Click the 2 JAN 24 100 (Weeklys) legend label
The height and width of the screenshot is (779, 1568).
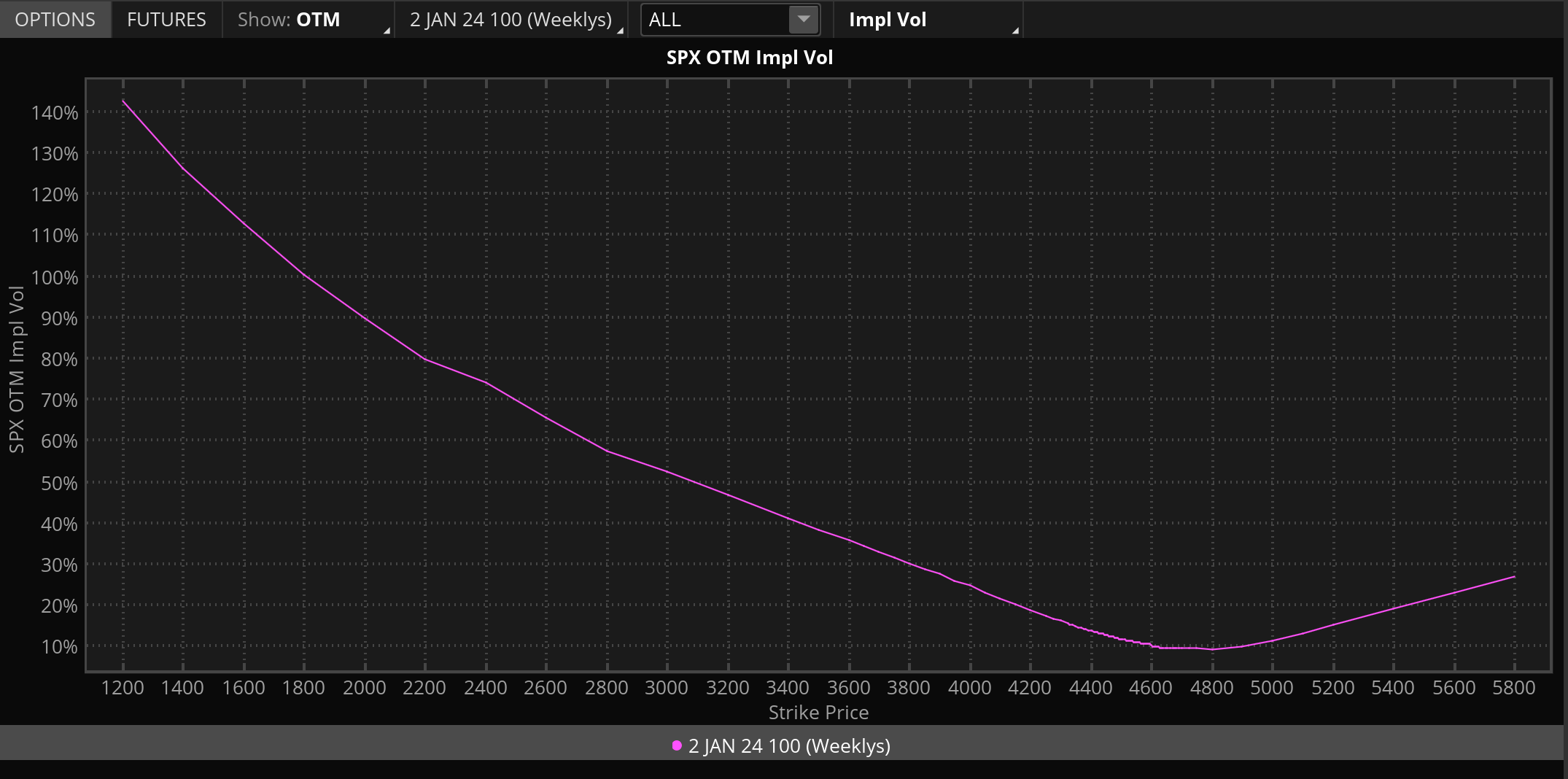(789, 746)
